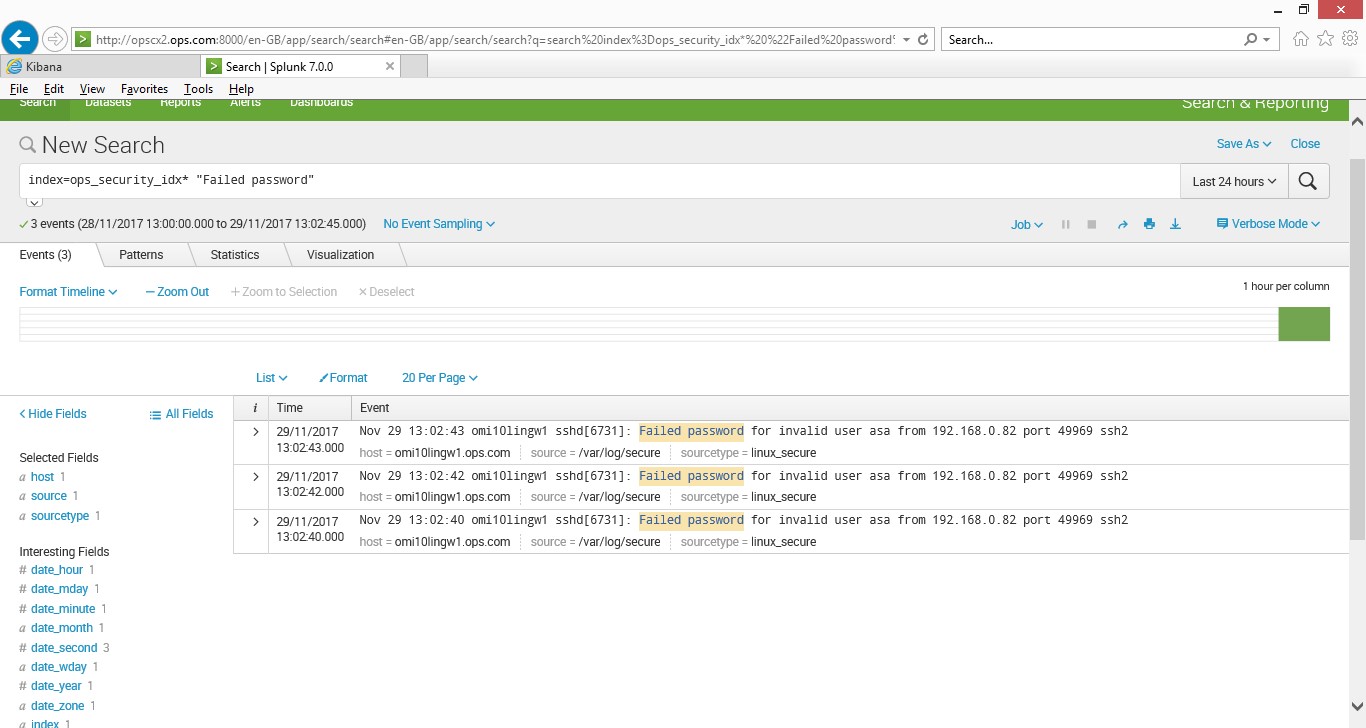Print the search results
This screenshot has width=1366, height=728.
(x=1149, y=224)
